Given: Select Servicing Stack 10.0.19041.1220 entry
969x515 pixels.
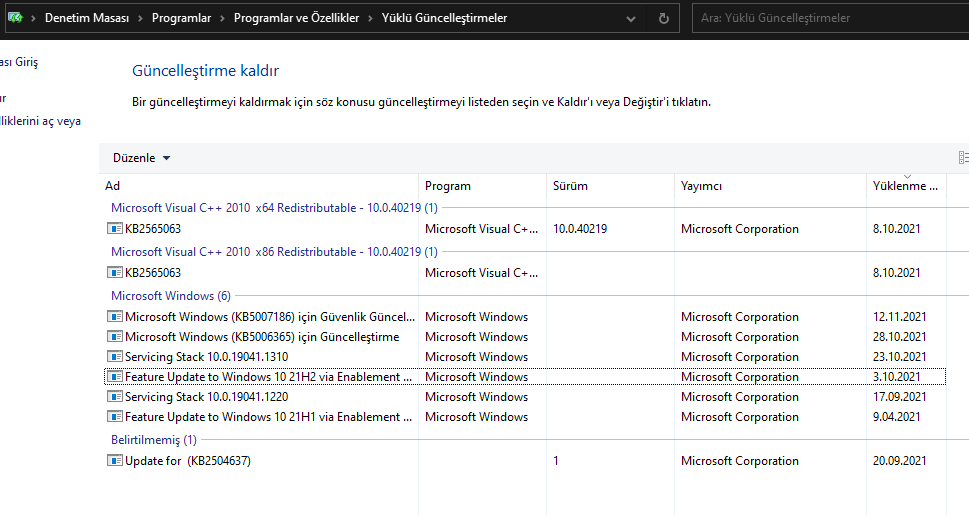Looking at the screenshot, I should [206, 397].
